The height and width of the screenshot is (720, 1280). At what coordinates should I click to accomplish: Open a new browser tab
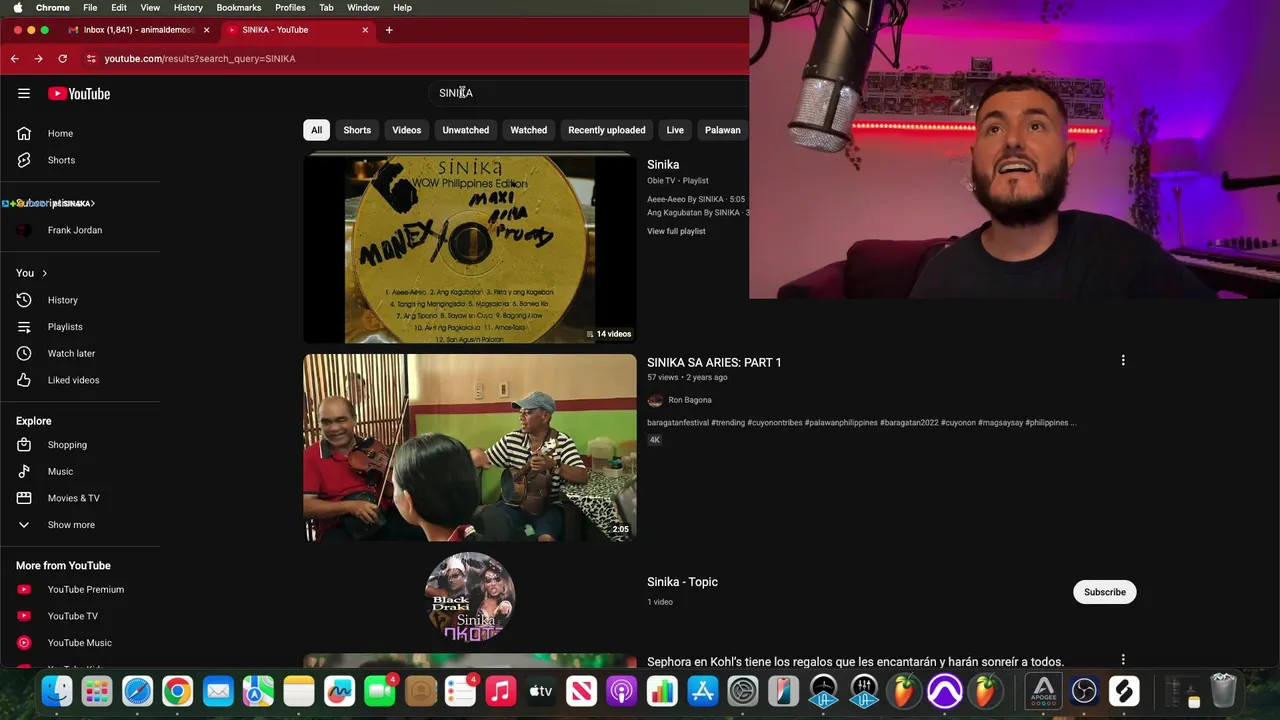pos(389,30)
